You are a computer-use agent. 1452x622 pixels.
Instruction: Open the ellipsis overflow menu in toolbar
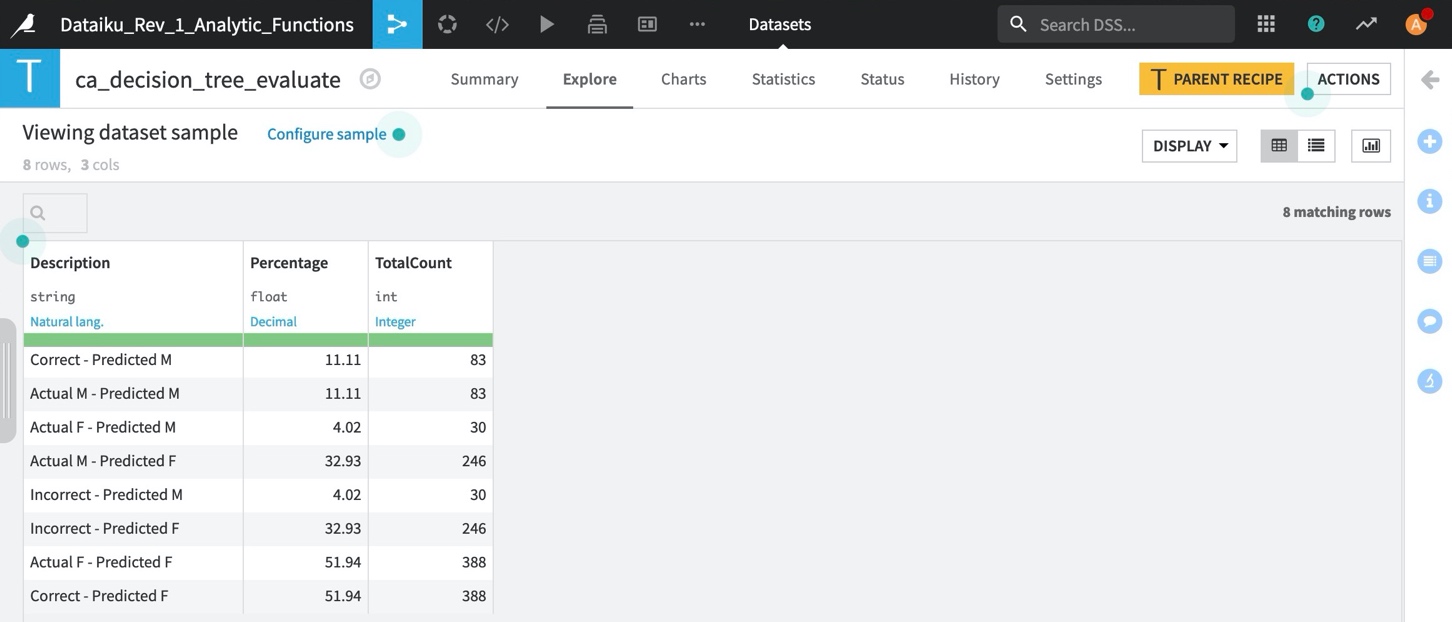(697, 23)
